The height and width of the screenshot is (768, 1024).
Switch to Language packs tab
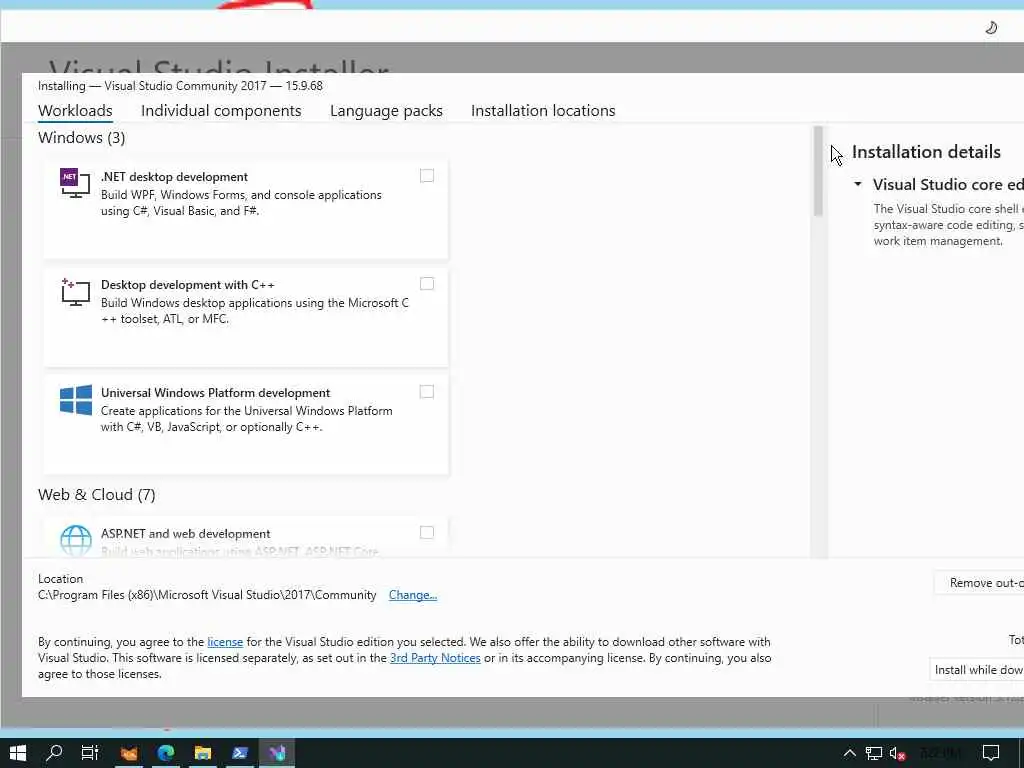(x=386, y=110)
